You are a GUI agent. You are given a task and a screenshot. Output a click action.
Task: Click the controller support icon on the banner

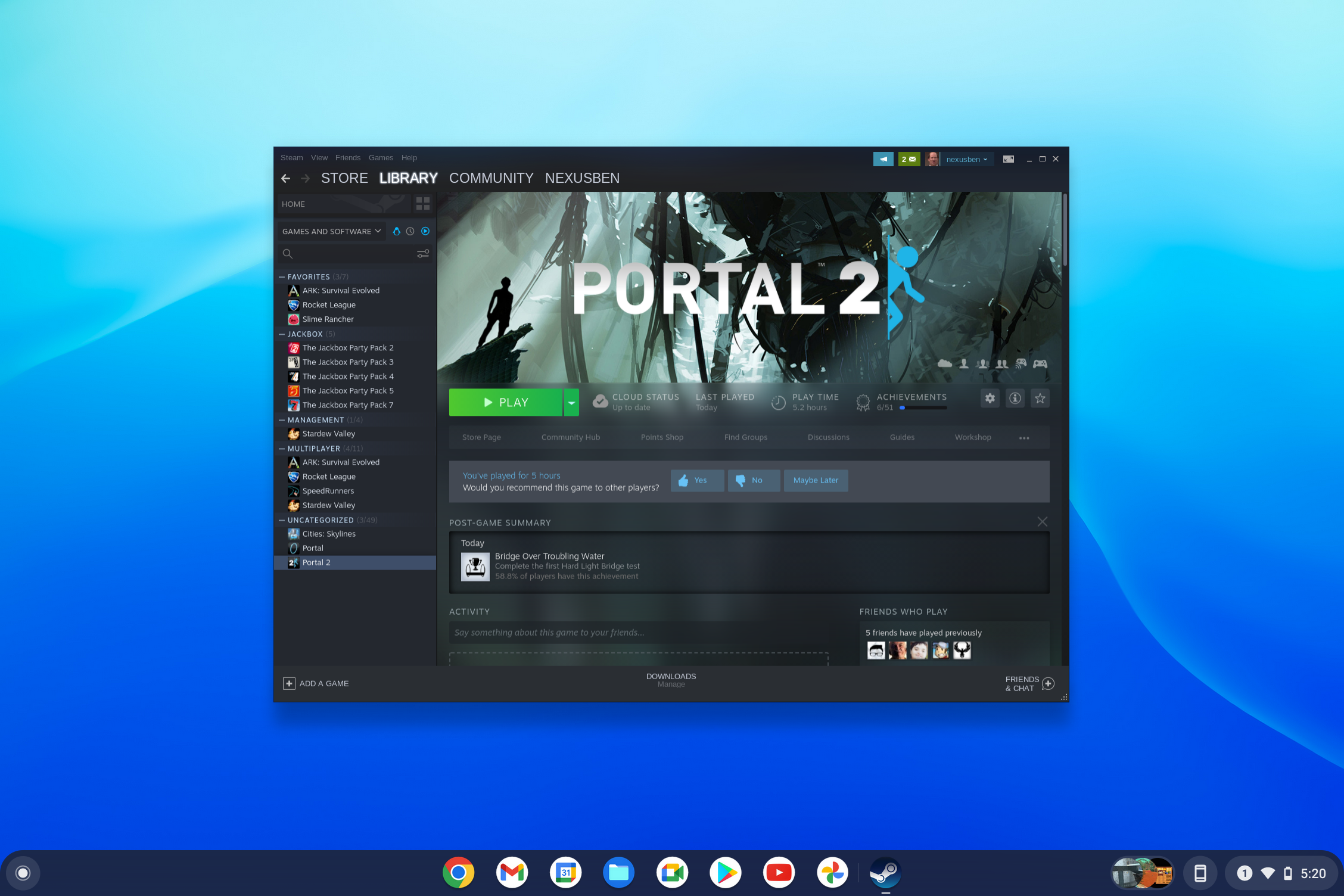pos(1040,363)
